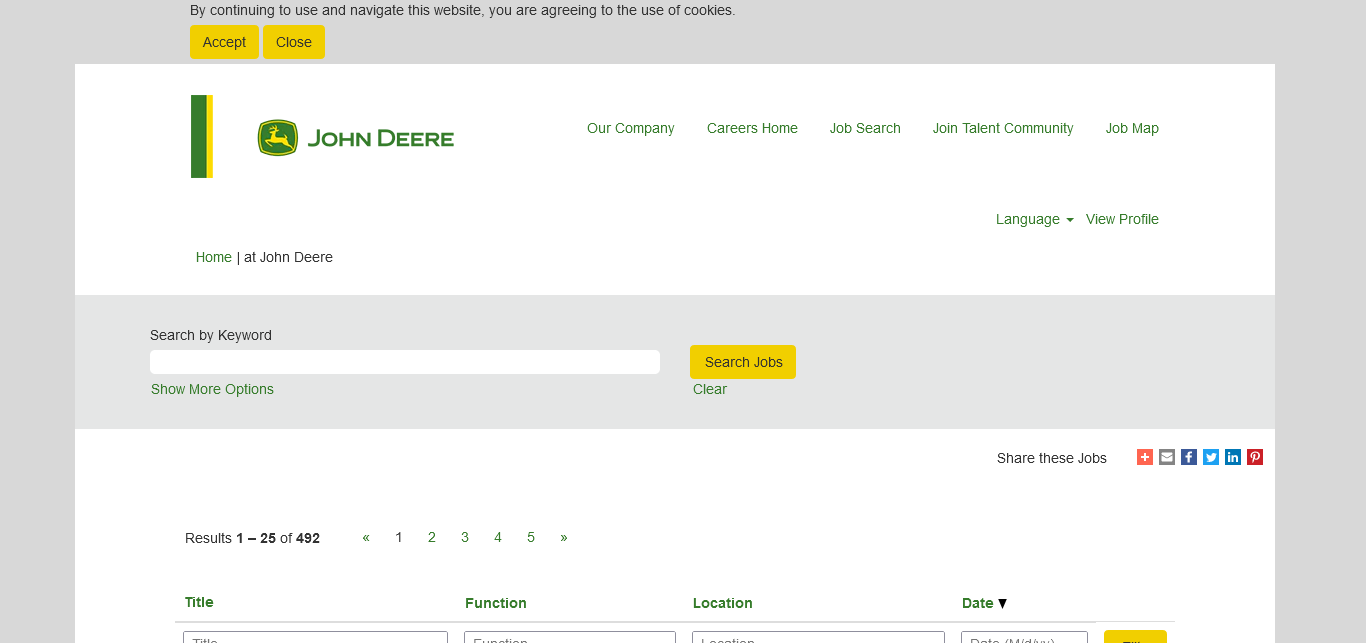This screenshot has width=1366, height=643.
Task: Sort results by Date column
Action: pos(977,603)
